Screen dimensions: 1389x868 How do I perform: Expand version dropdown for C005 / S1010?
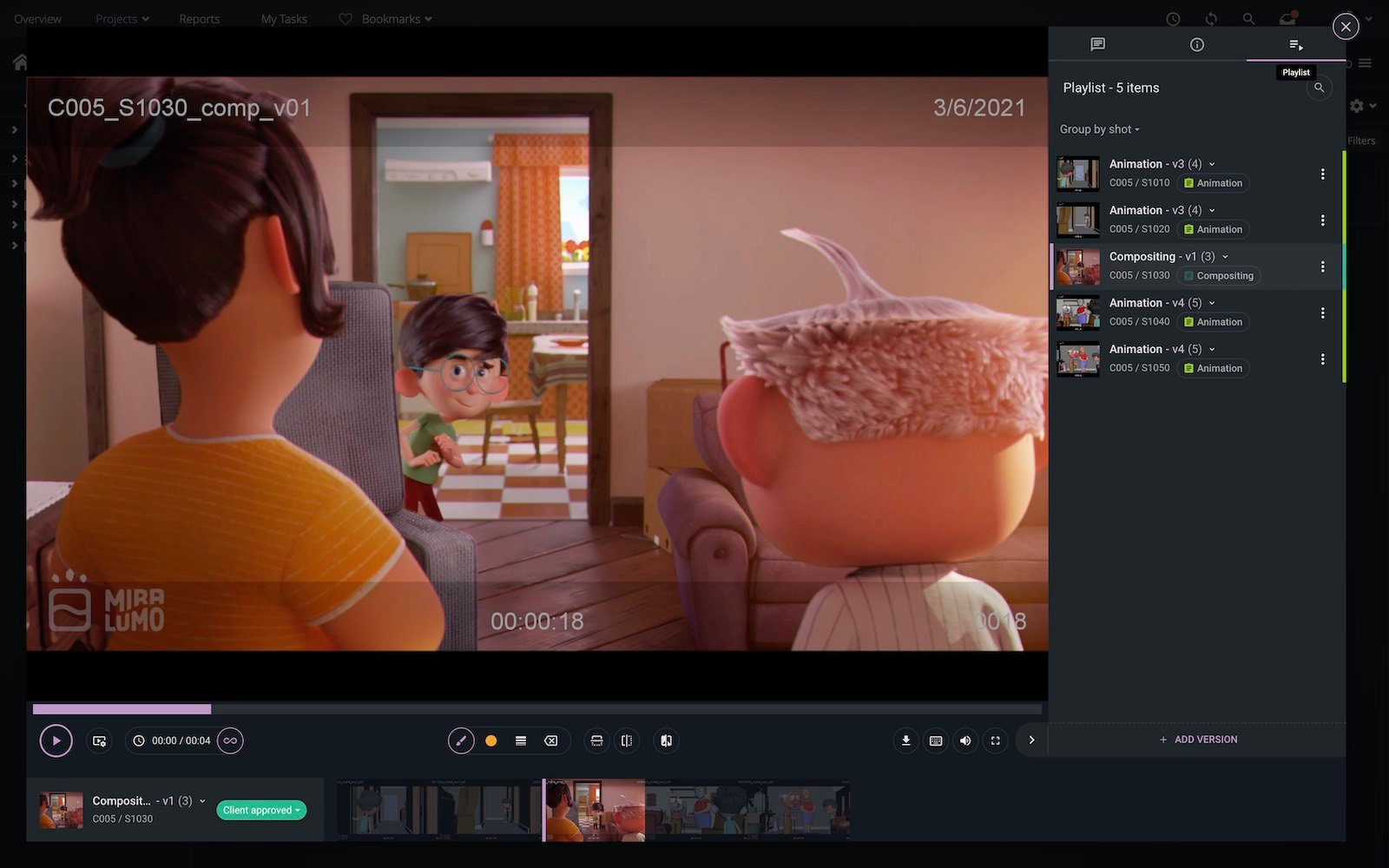coord(1212,164)
